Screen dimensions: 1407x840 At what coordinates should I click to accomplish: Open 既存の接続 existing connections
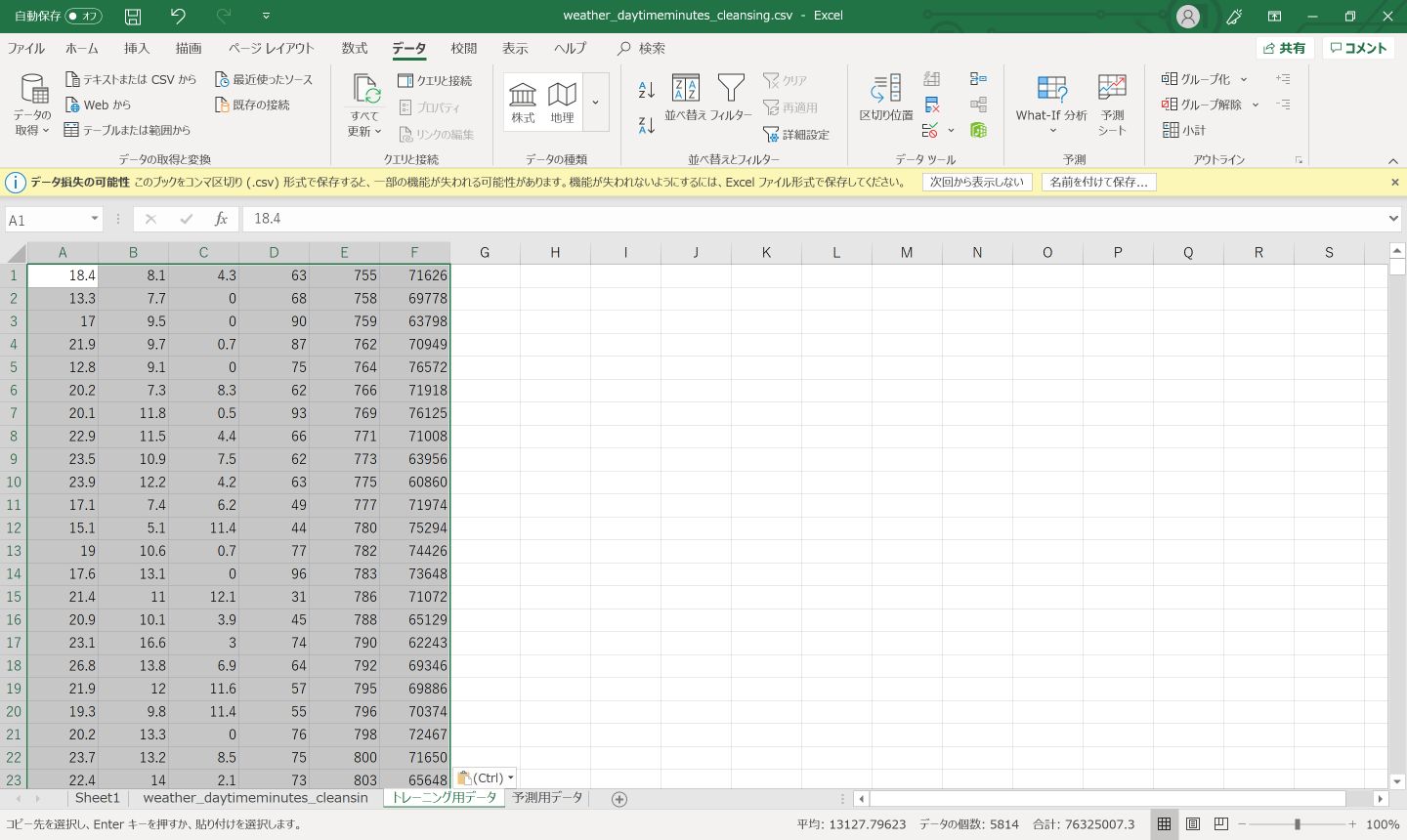click(x=252, y=105)
